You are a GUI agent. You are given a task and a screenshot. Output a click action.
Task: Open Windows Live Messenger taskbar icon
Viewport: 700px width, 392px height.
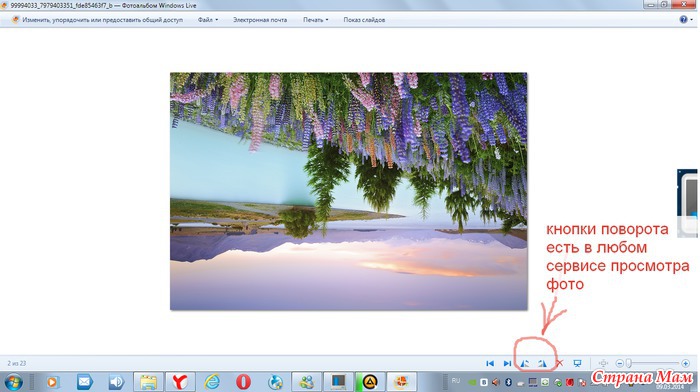[307, 382]
